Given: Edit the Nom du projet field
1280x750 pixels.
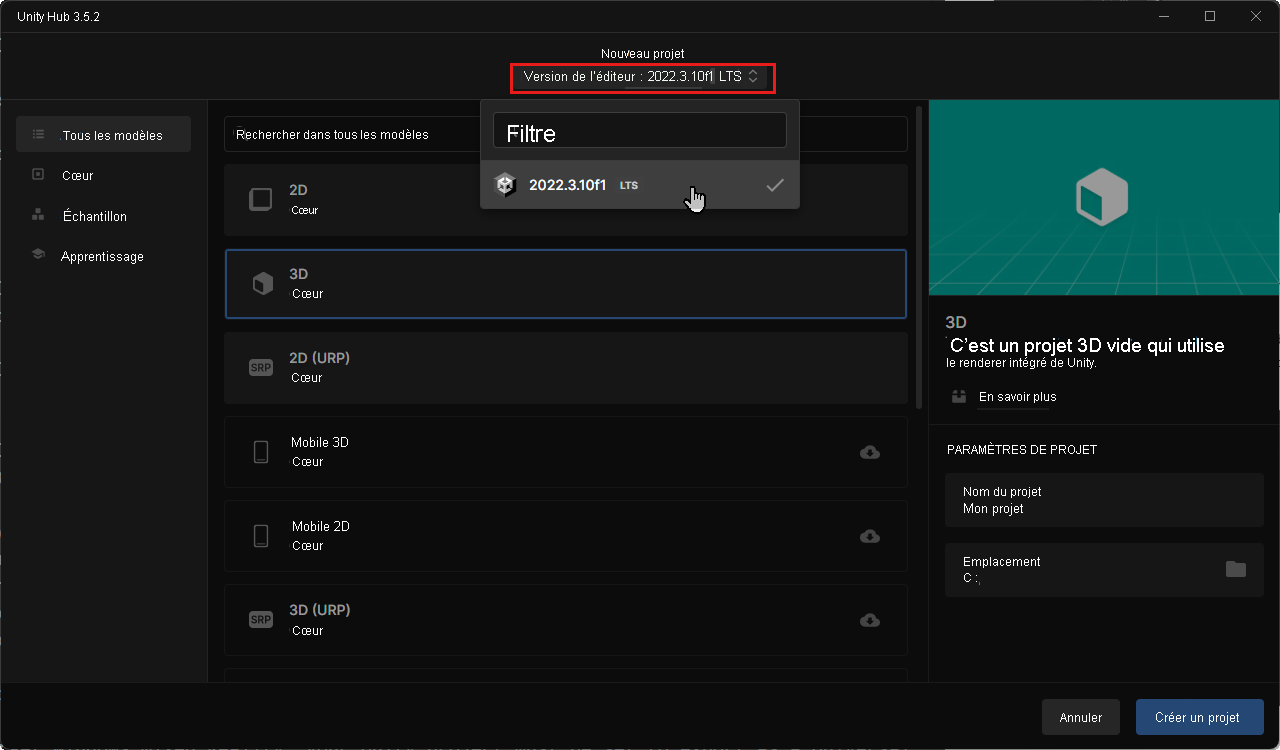Looking at the screenshot, I should 1104,500.
